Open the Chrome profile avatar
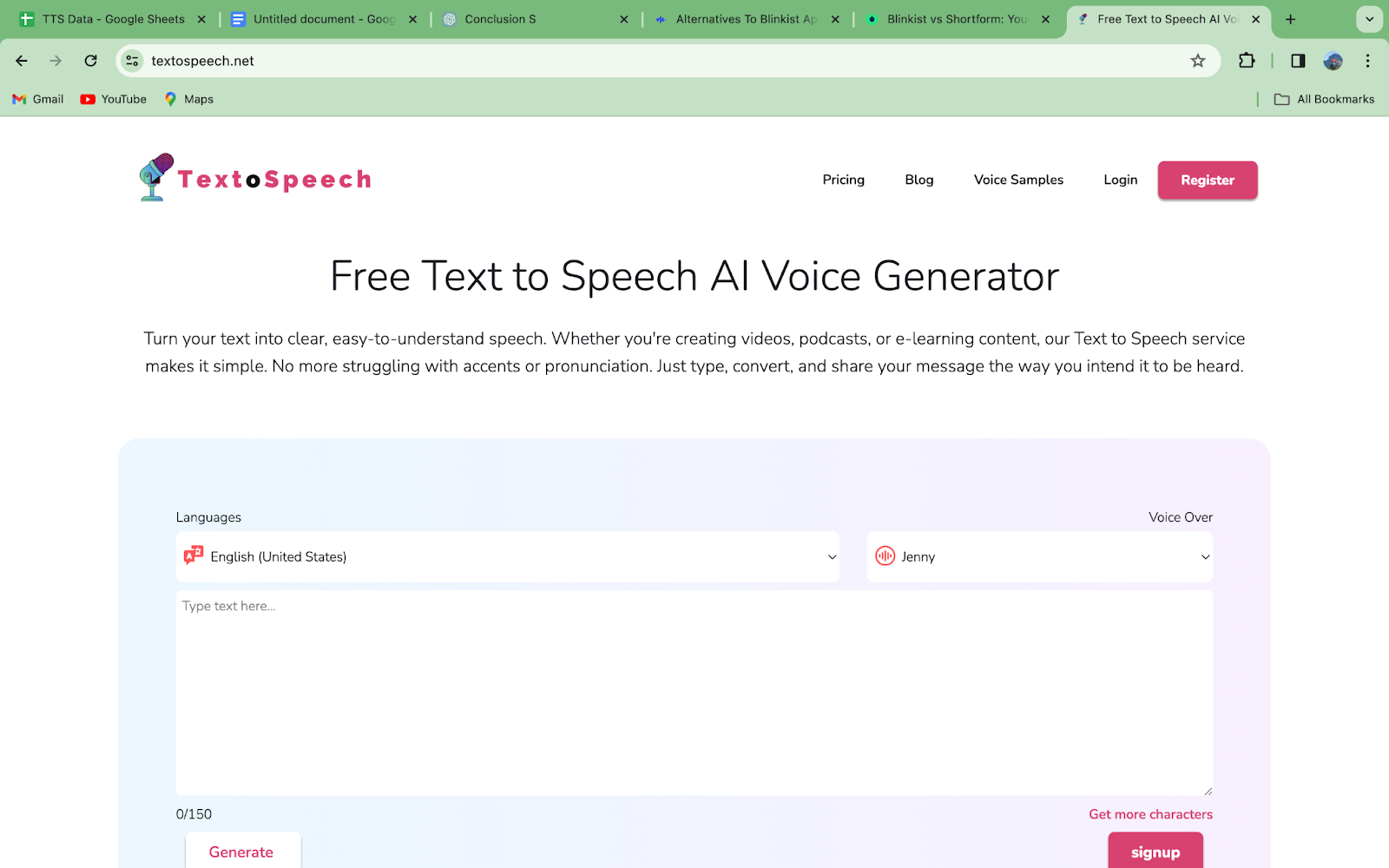The height and width of the screenshot is (868, 1389). pyautogui.click(x=1333, y=61)
